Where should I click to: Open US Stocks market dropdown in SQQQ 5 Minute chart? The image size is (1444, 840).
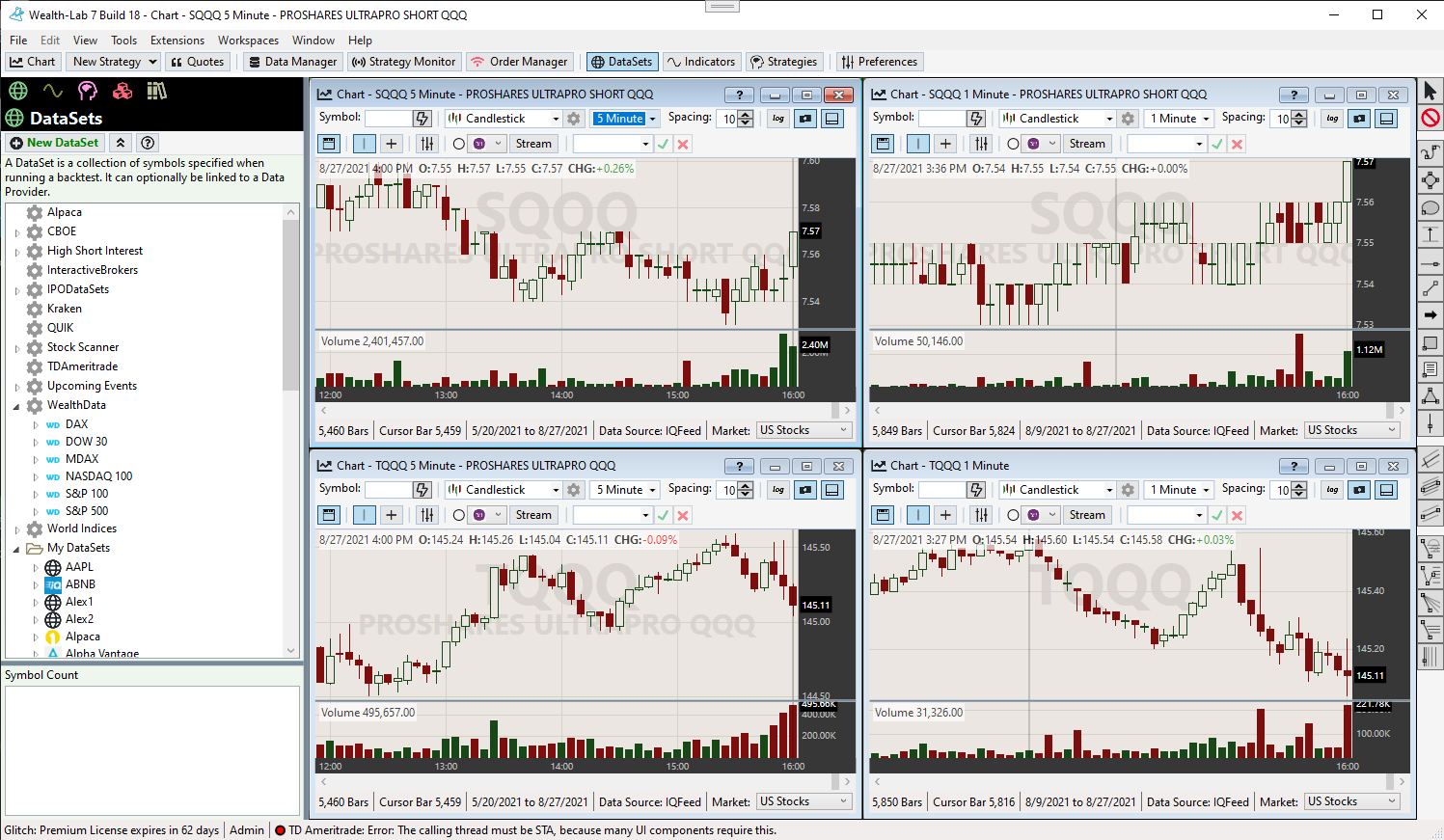[x=804, y=430]
